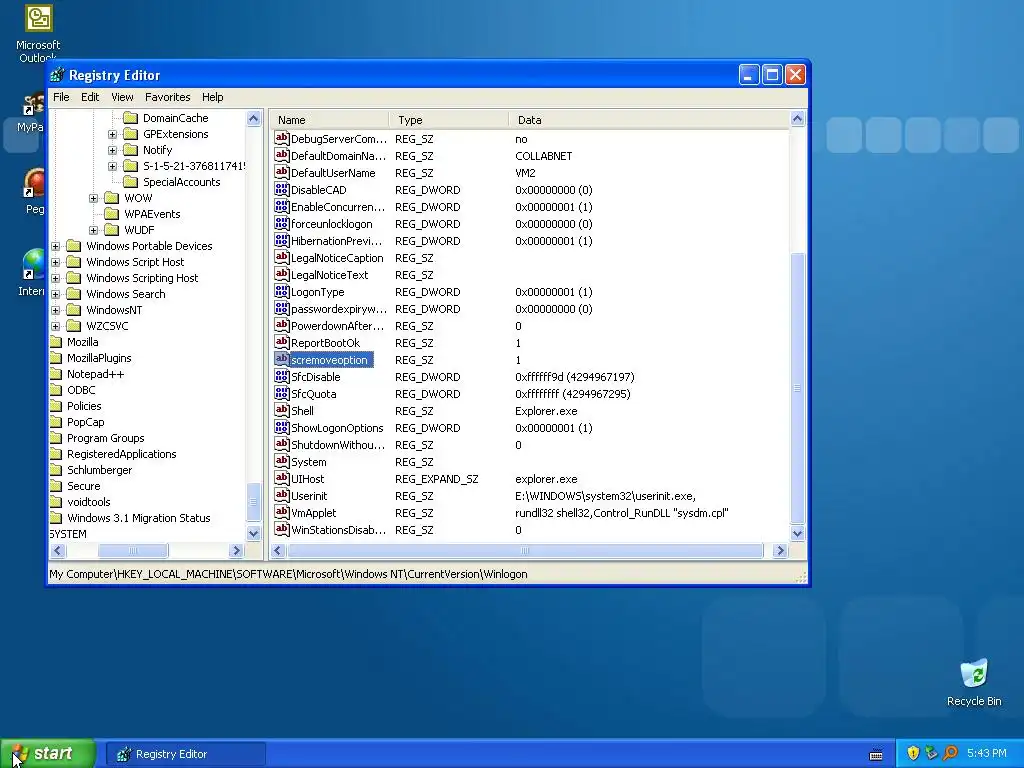Viewport: 1024px width, 768px height.
Task: Expand the WZCSVC tree node
Action: (x=56, y=326)
